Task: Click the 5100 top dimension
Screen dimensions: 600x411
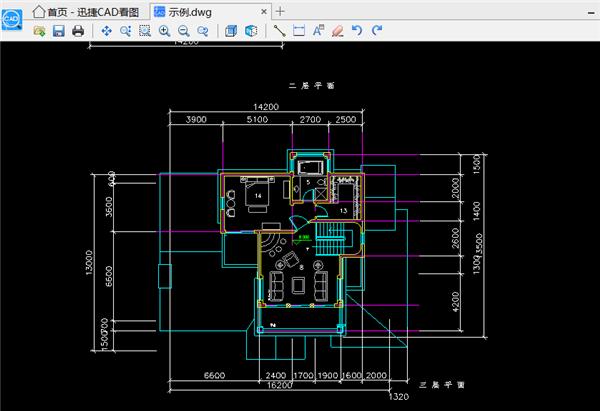Action: (257, 119)
